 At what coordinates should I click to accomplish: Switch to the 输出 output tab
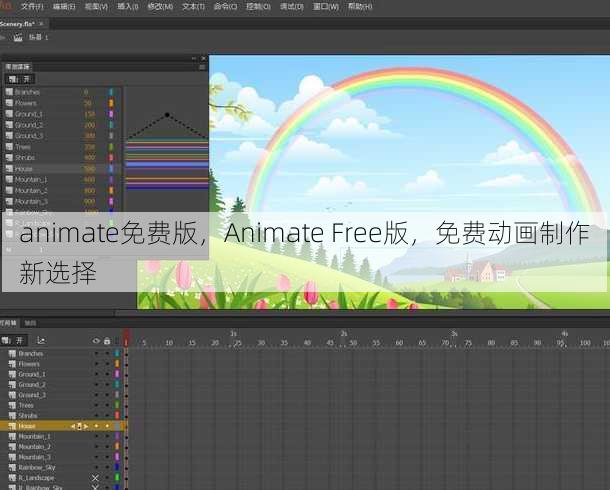[30, 323]
